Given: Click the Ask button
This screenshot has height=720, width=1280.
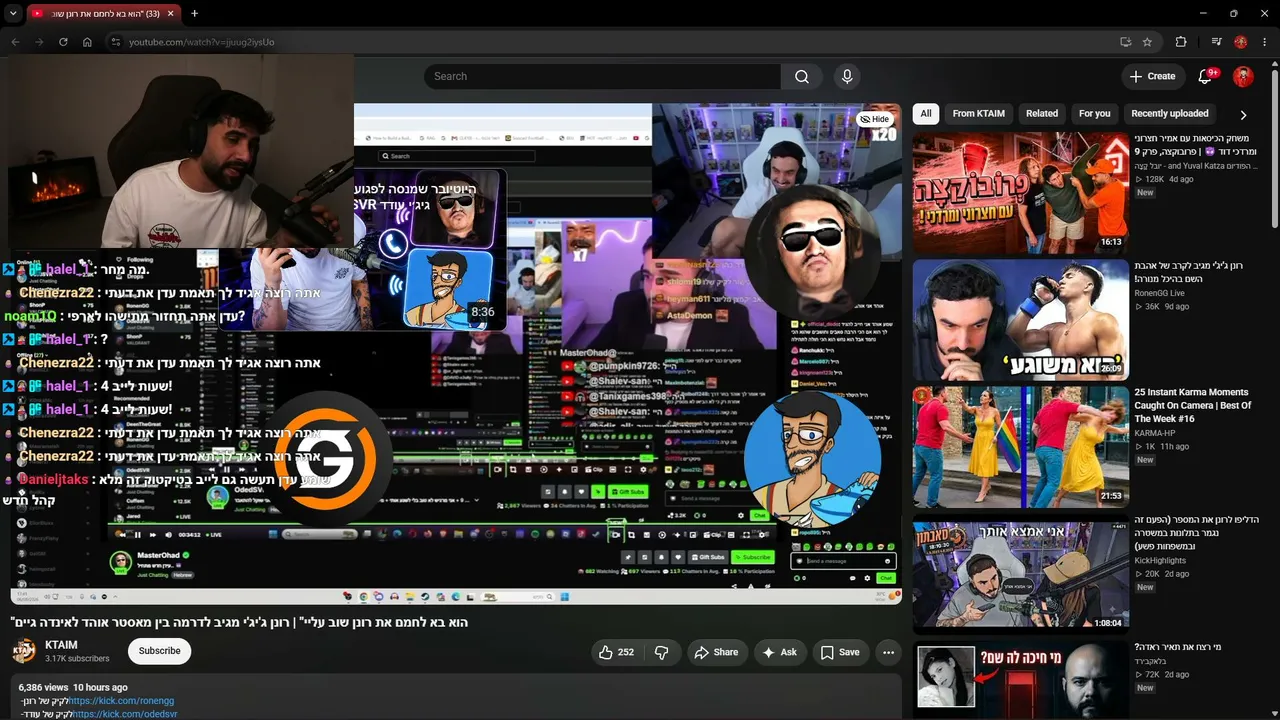Looking at the screenshot, I should pyautogui.click(x=780, y=652).
